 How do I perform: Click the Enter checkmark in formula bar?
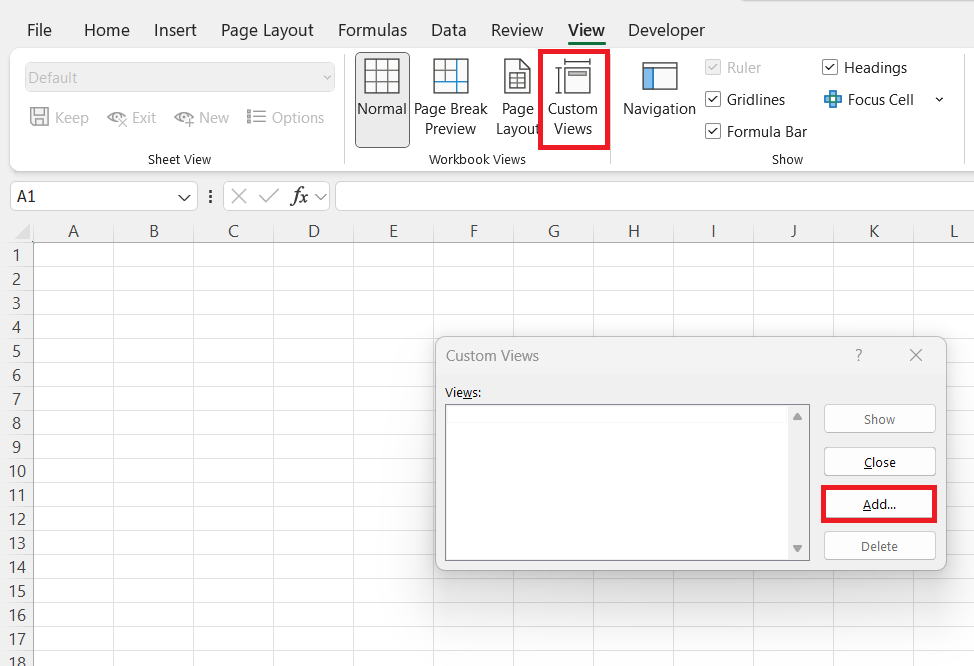[x=268, y=196]
